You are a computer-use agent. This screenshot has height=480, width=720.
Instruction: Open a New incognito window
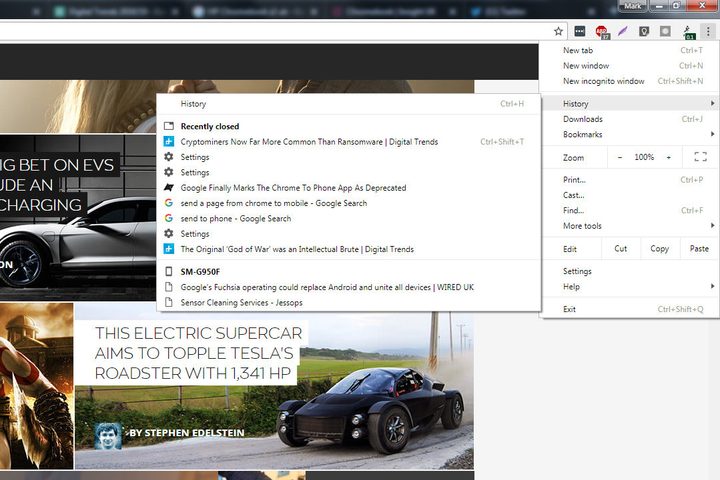pos(630,81)
